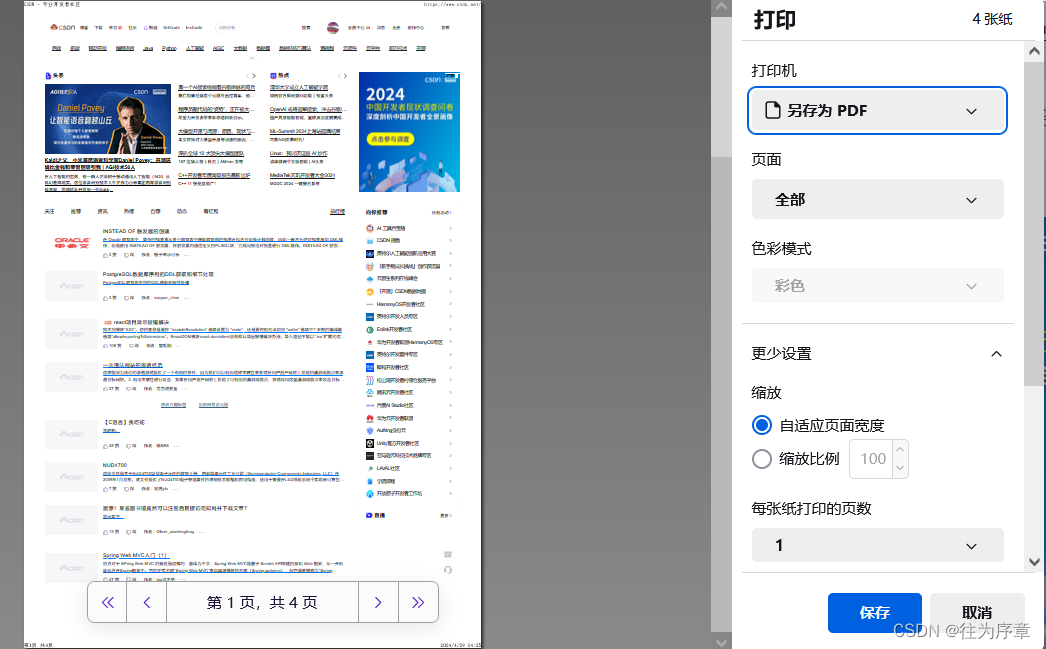Viewport: 1046px width, 649px height.
Task: Click the Oracle logo thumbnail in preview
Action: click(71, 243)
